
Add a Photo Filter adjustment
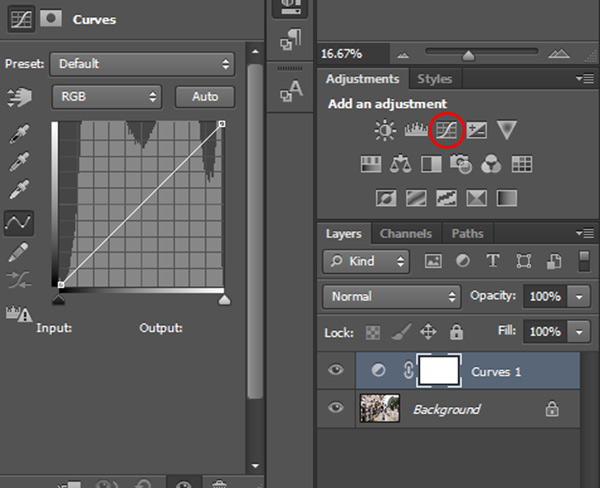(x=460, y=164)
